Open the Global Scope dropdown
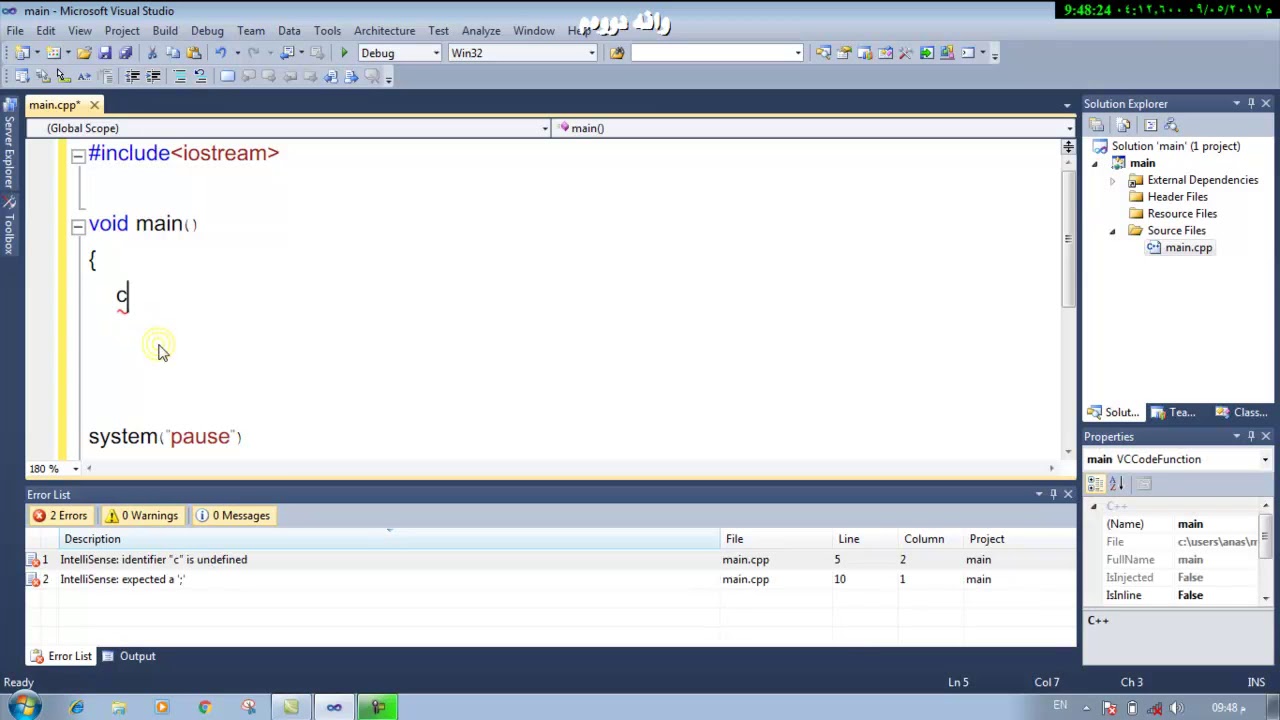 coord(545,128)
